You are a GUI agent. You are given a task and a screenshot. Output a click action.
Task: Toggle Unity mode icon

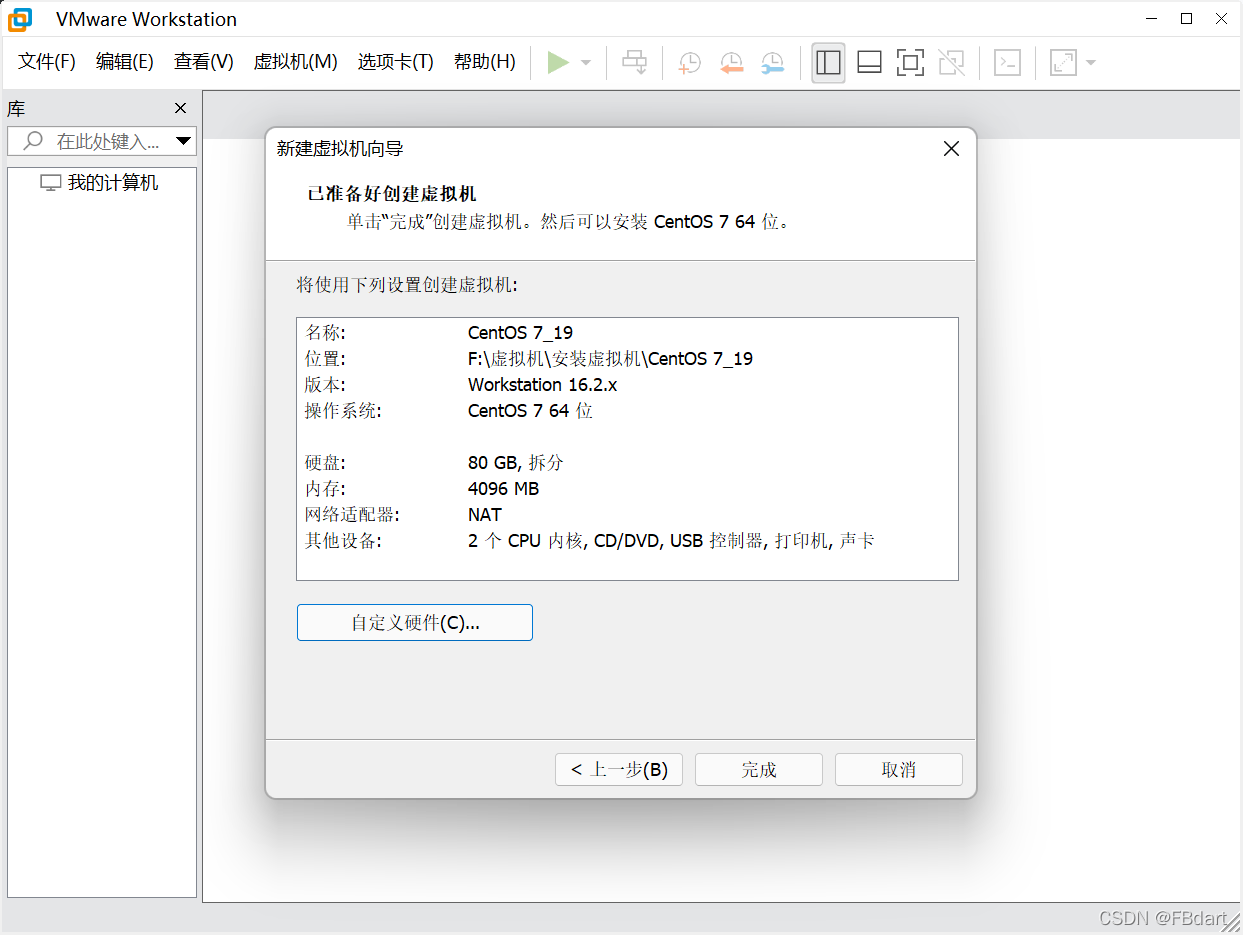pos(951,62)
